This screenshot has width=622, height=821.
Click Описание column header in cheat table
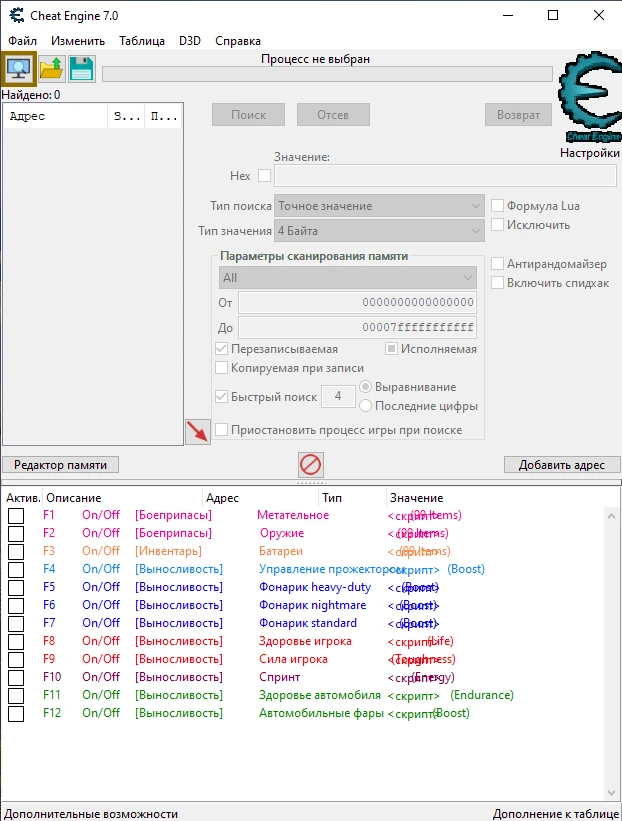pos(123,498)
